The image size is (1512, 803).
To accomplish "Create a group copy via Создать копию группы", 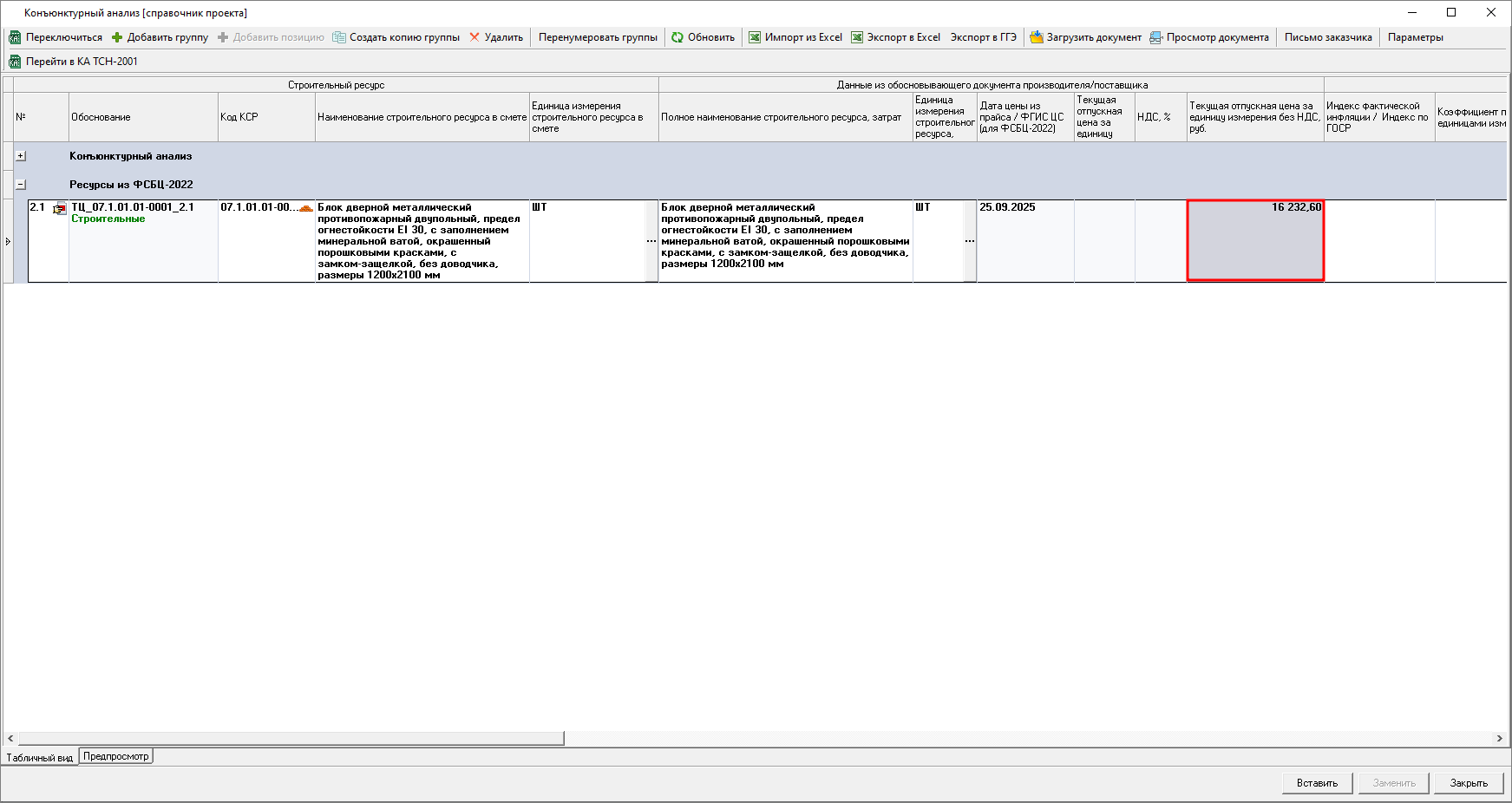I will point(339,37).
